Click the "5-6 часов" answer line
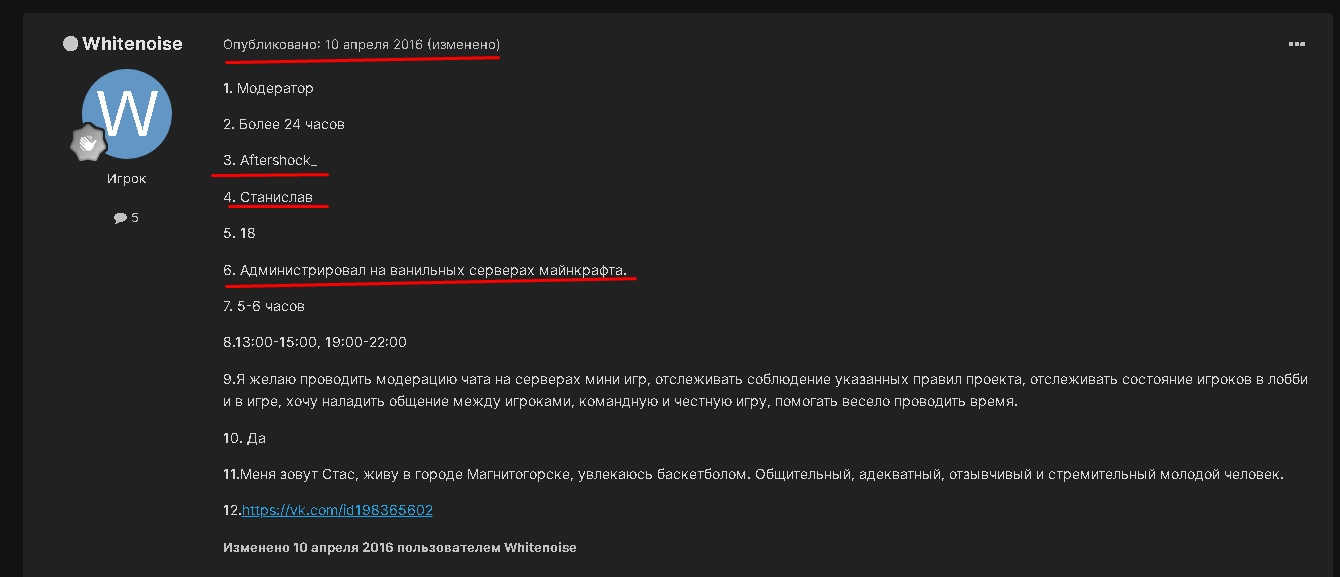This screenshot has height=577, width=1340. pos(270,306)
